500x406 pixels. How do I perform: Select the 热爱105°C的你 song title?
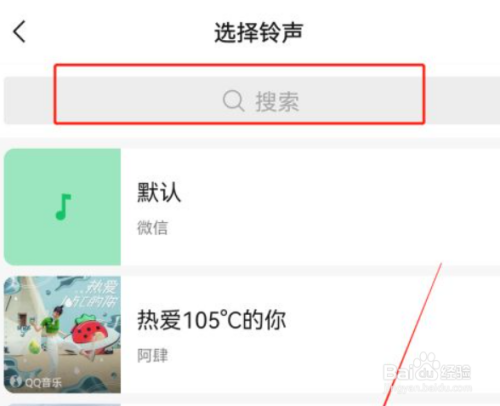point(212,320)
